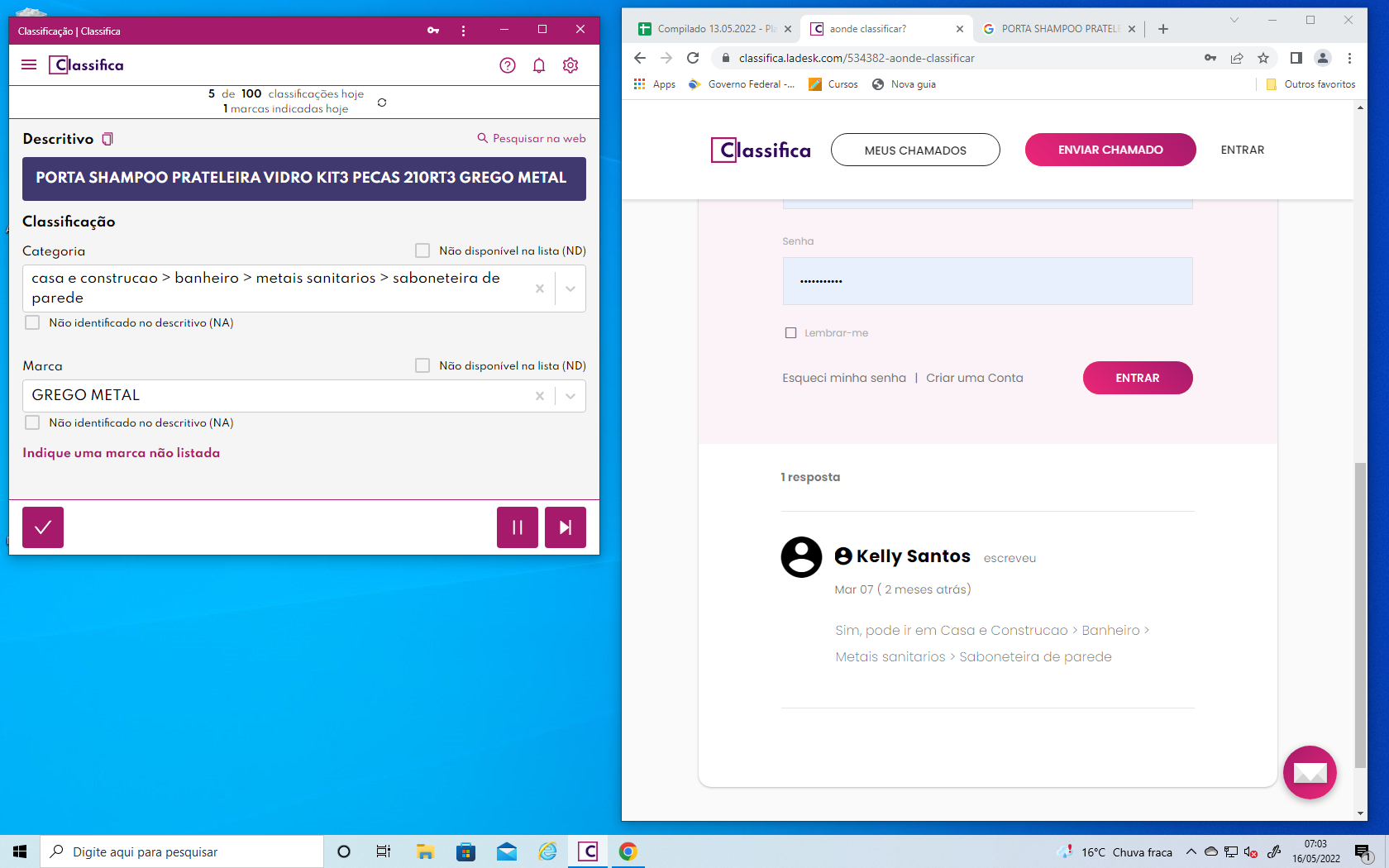1389x868 pixels.
Task: Pause classification with the pause button
Action: pos(518,527)
